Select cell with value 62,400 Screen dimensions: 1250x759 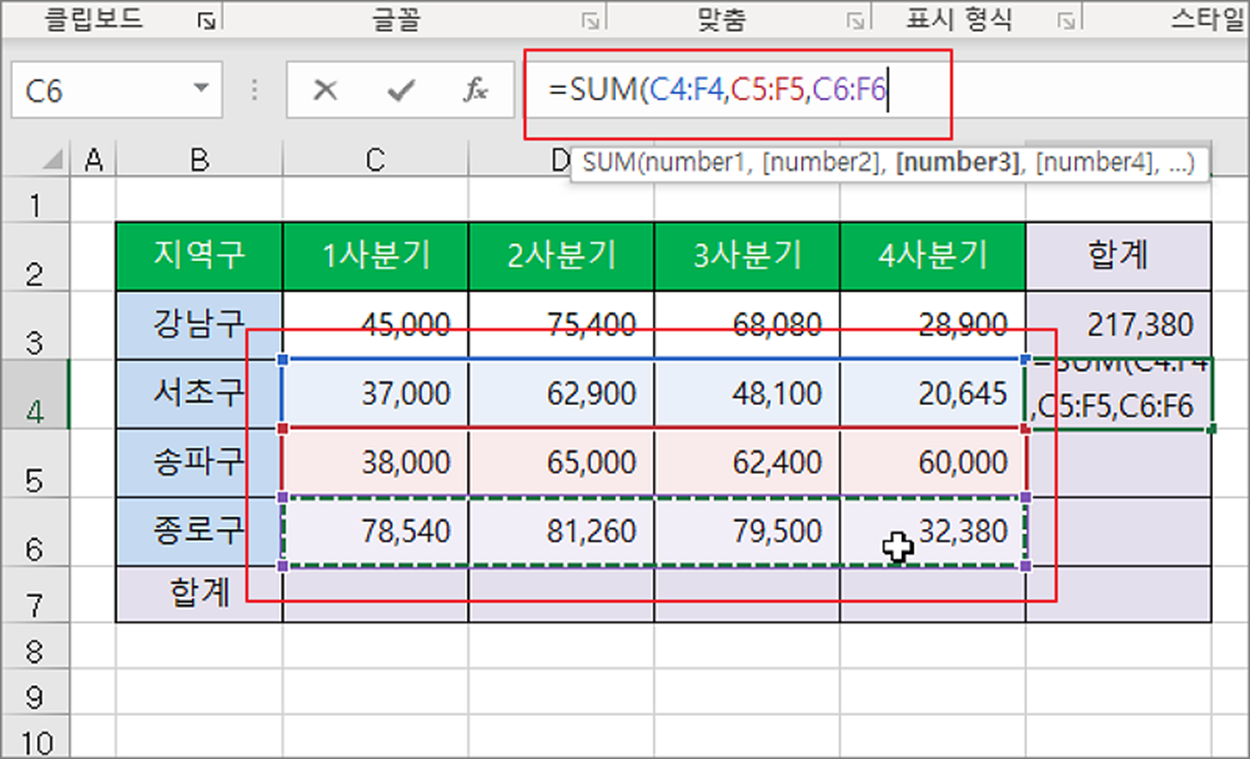747,463
